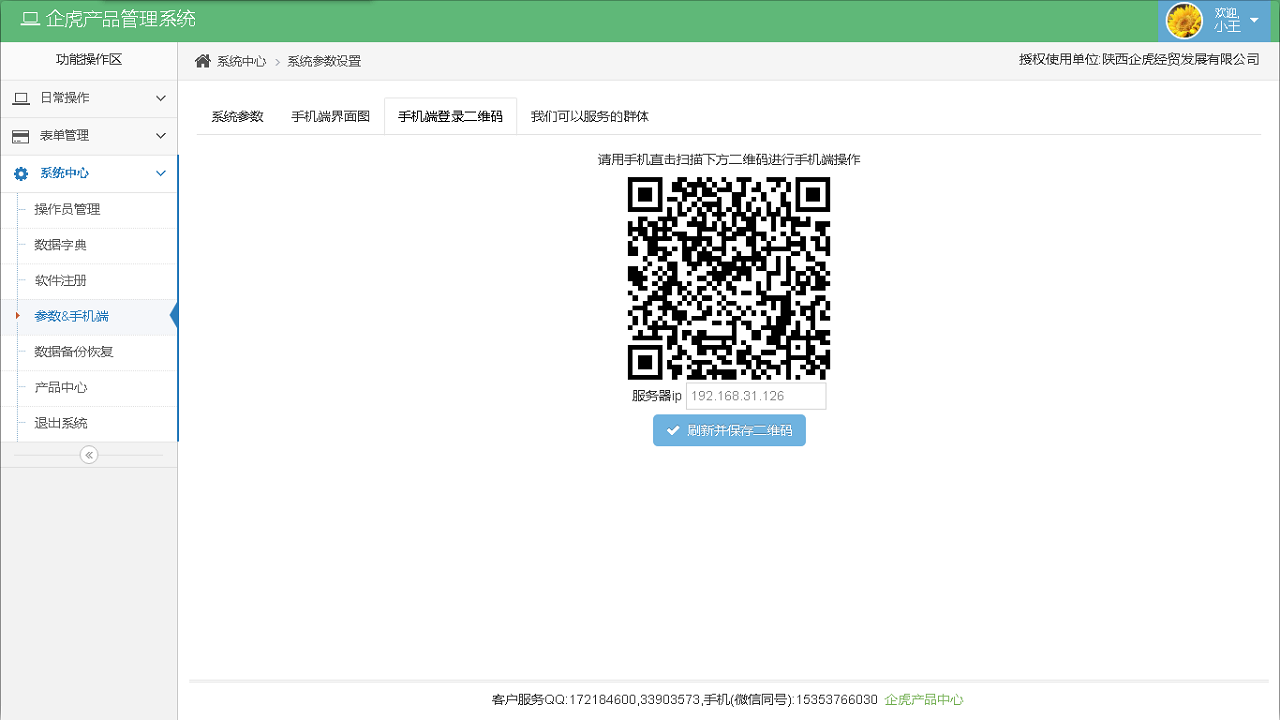Click the 服务器ip input field
Image resolution: width=1280 pixels, height=720 pixels.
tap(755, 396)
